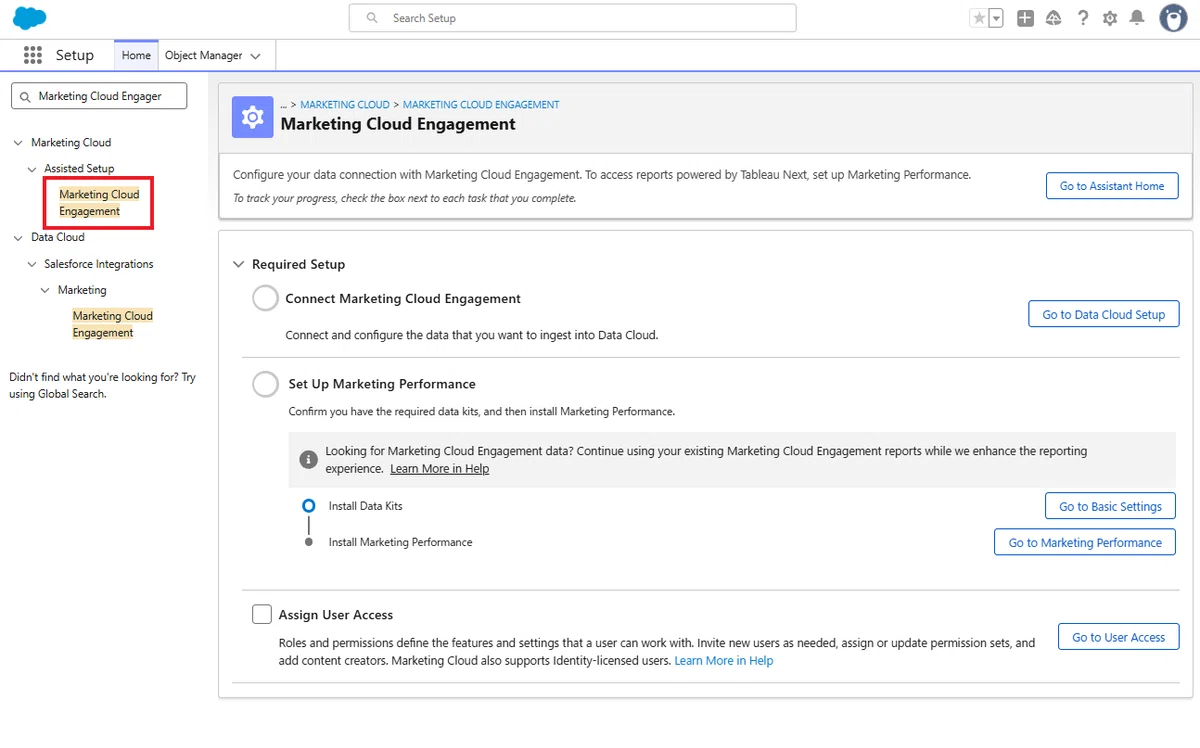The image size is (1200, 748).
Task: Mark Set Up Marketing Performance as complete
Action: point(265,384)
